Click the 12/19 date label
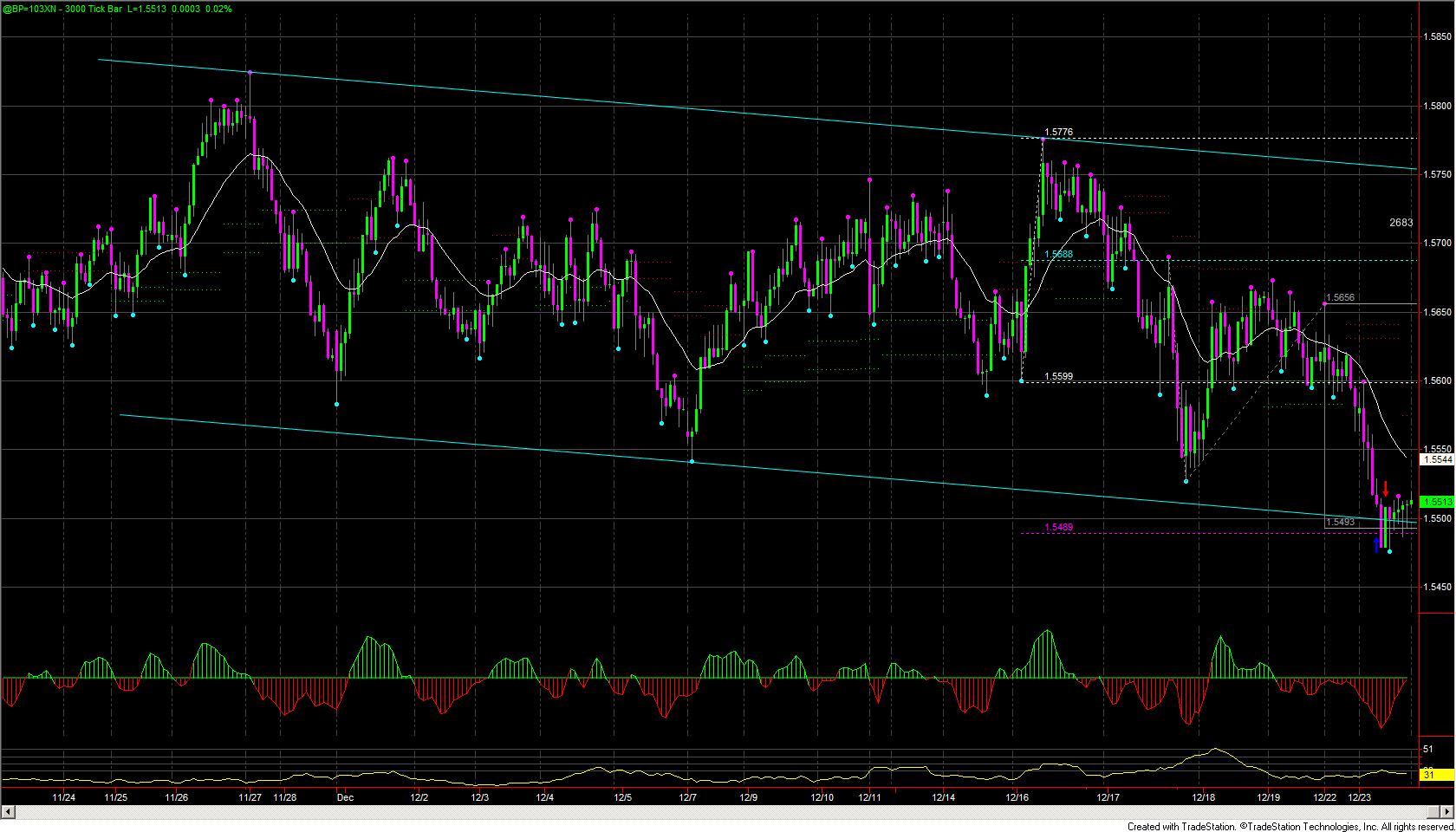The image size is (1456, 832). 1269,796
